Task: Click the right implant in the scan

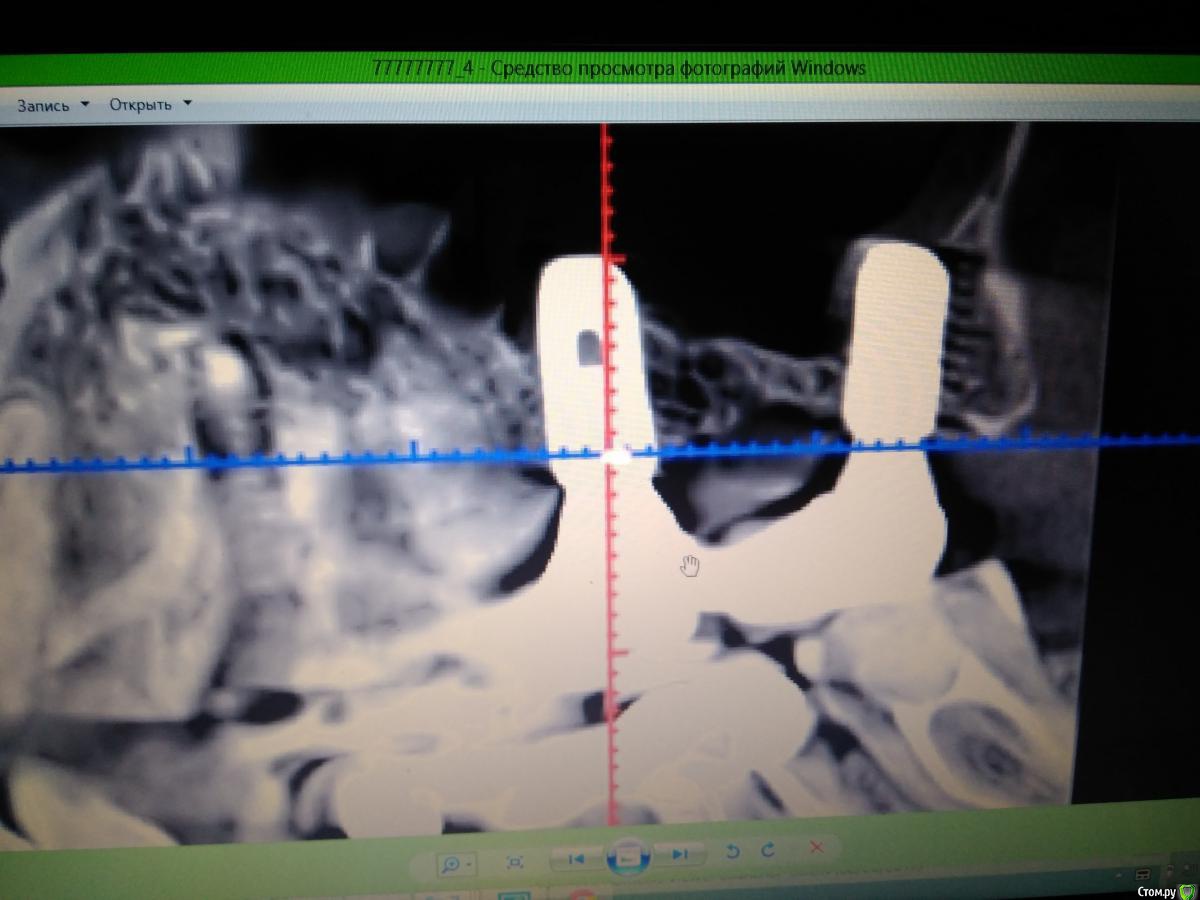Action: 895,335
